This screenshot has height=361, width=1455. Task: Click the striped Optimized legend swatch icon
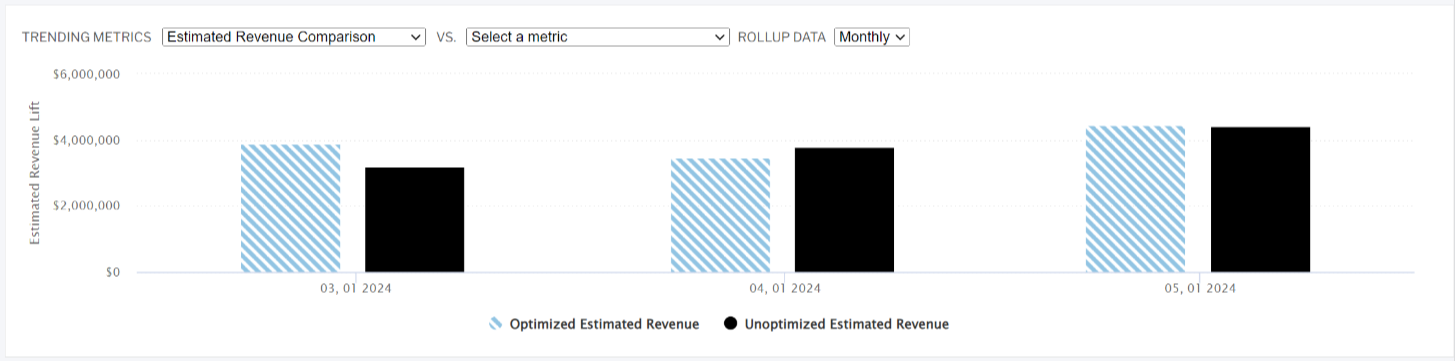495,324
